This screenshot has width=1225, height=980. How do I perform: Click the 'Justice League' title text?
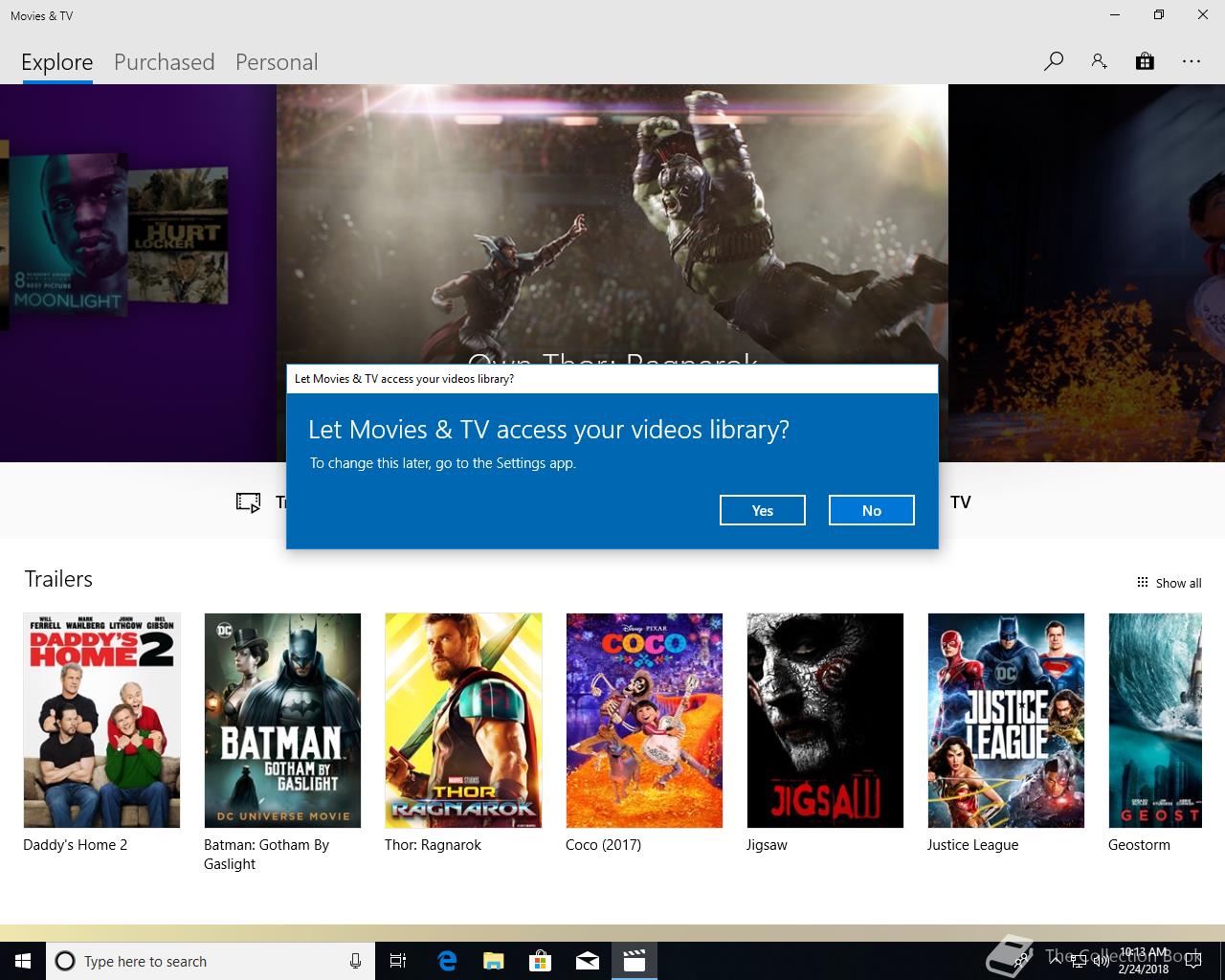click(972, 845)
